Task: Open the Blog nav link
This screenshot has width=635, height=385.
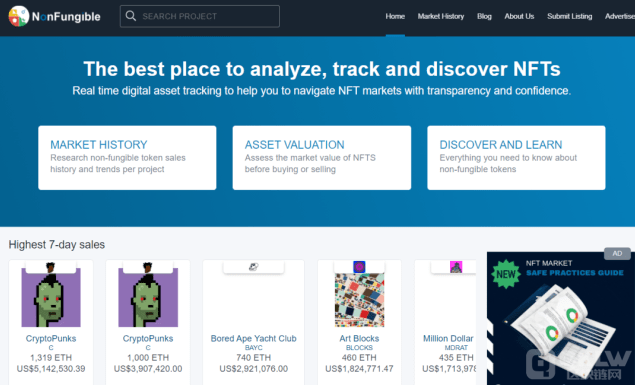Action: pyautogui.click(x=484, y=16)
